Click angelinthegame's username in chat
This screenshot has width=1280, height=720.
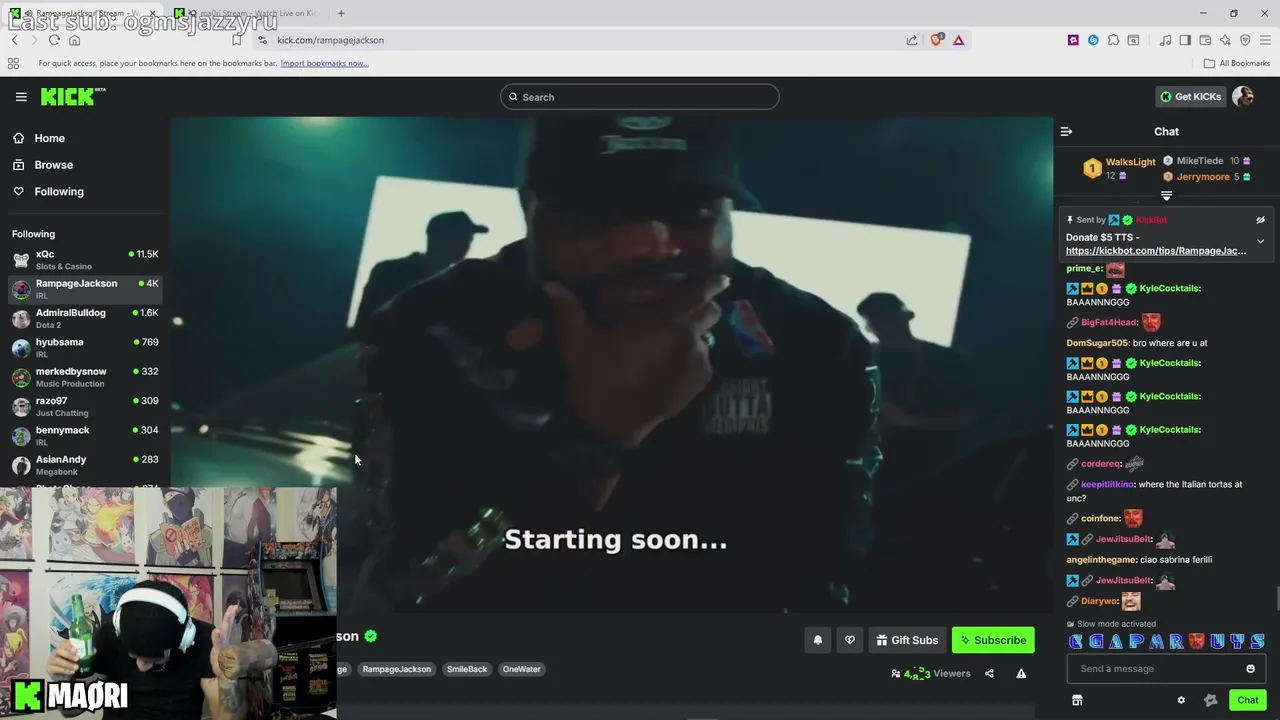[1101, 560]
